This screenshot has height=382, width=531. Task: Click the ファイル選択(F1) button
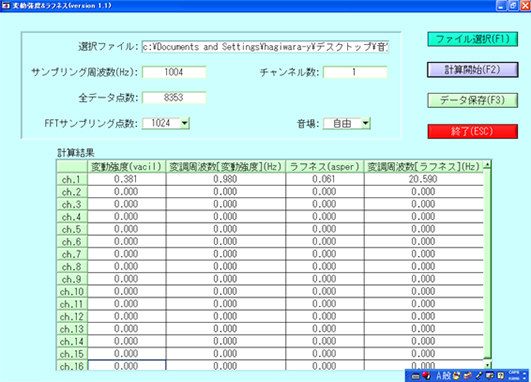473,39
